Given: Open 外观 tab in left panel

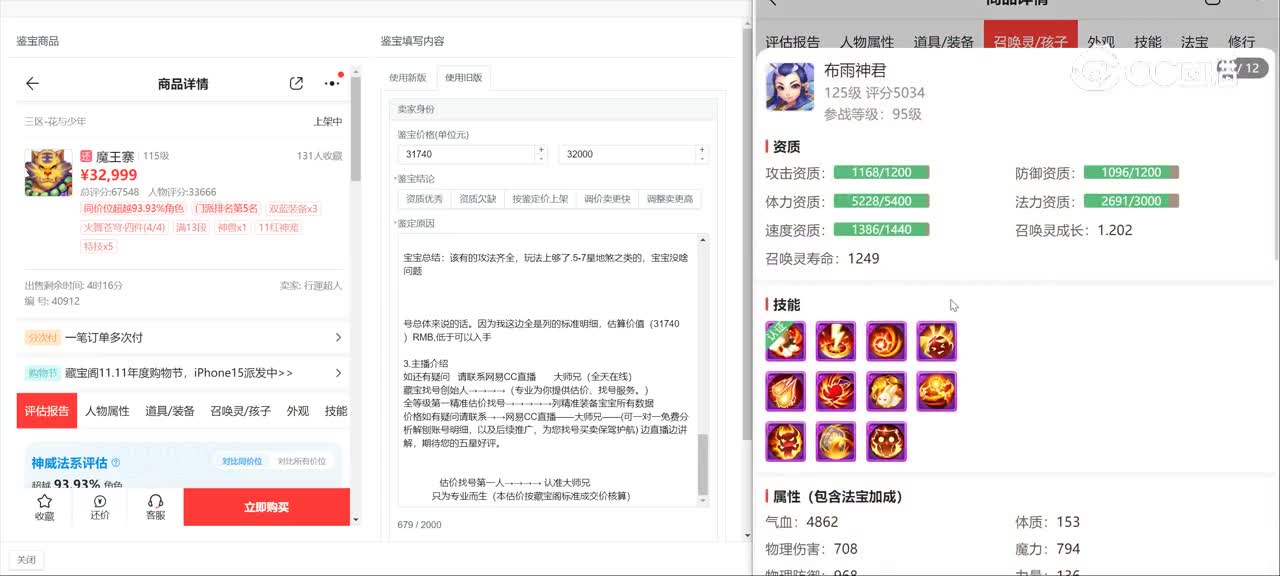Looking at the screenshot, I should pos(298,411).
